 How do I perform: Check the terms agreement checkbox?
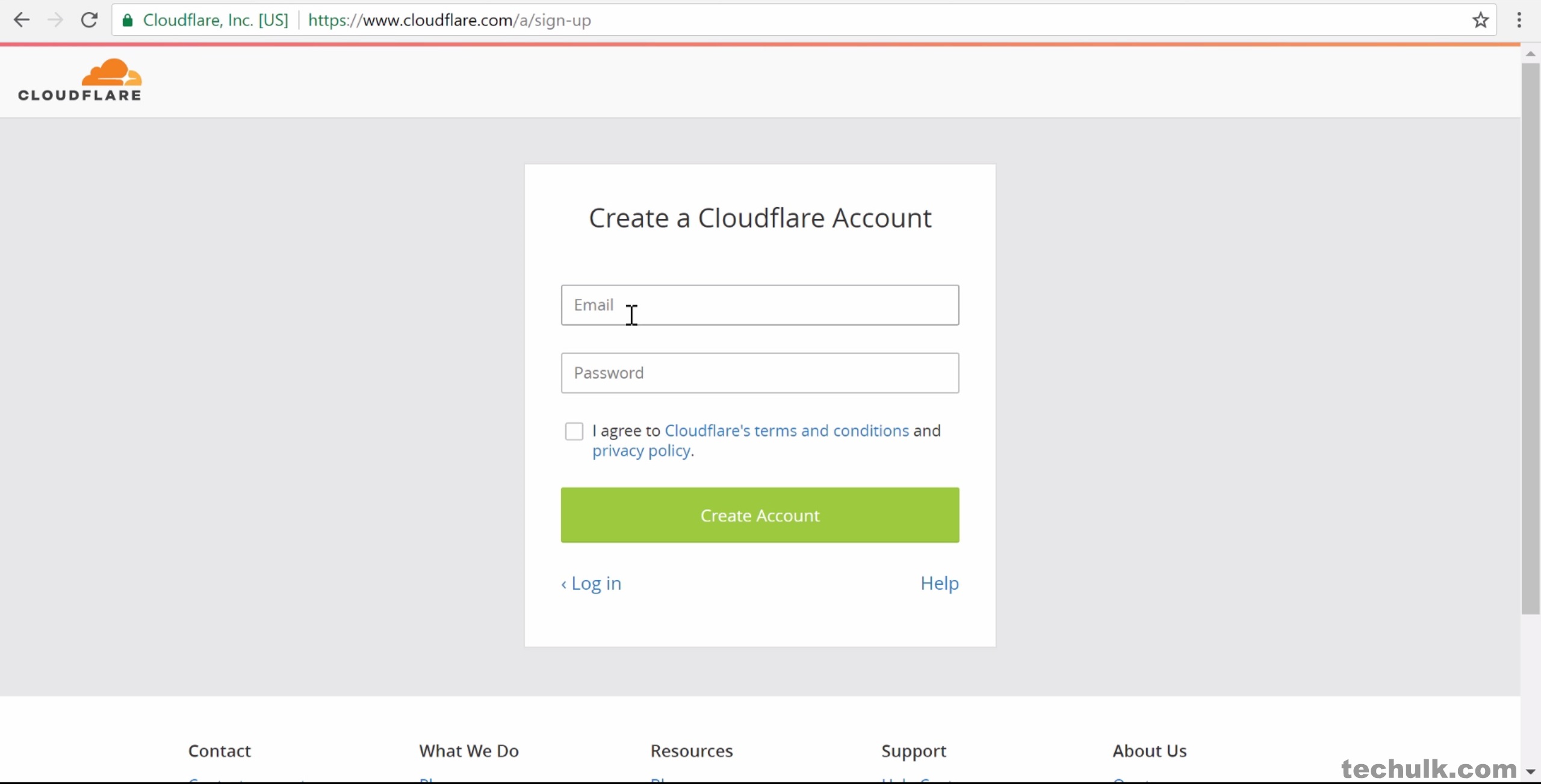pos(574,431)
